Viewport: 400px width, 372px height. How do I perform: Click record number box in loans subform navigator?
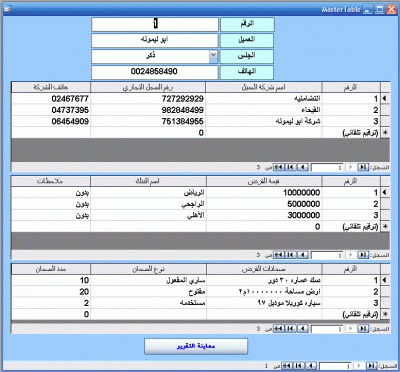tap(327, 255)
